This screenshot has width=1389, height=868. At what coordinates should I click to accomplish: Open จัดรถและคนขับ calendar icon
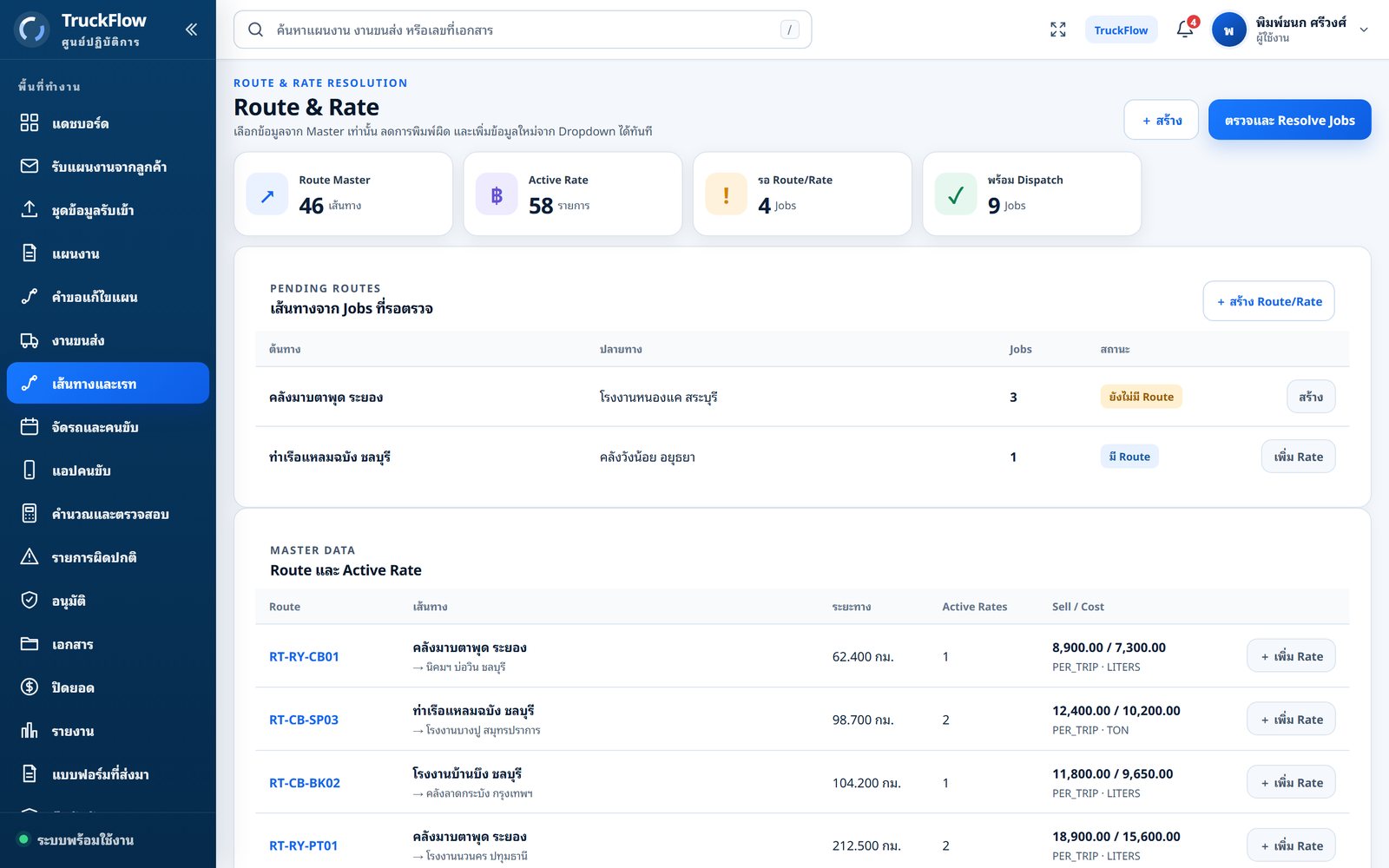tap(30, 426)
